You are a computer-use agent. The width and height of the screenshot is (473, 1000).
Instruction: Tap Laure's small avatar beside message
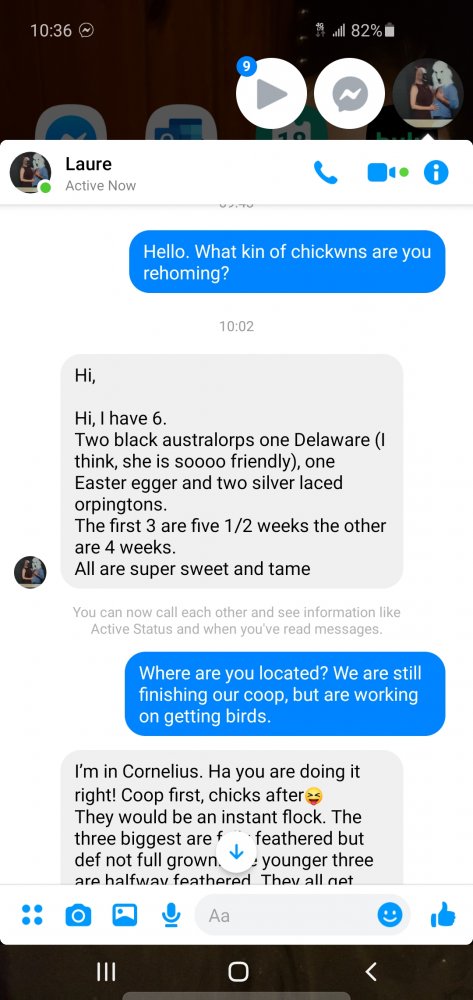(x=30, y=571)
